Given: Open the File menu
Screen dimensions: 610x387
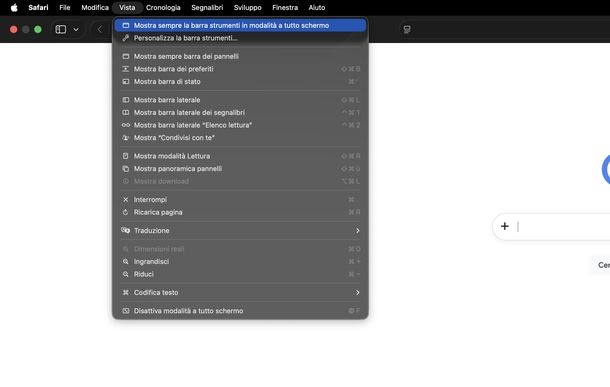Looking at the screenshot, I should [65, 8].
